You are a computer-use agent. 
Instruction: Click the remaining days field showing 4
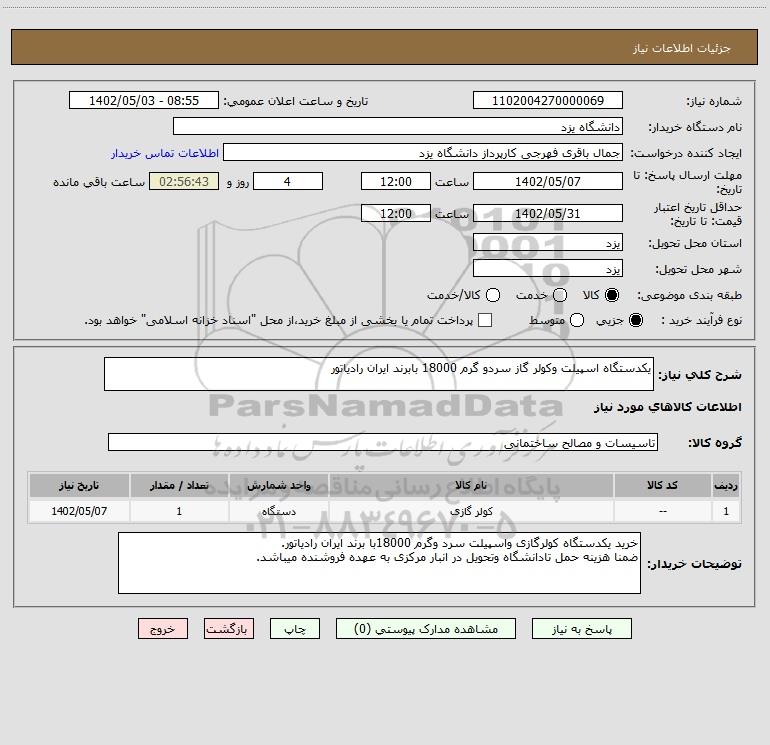(288, 181)
